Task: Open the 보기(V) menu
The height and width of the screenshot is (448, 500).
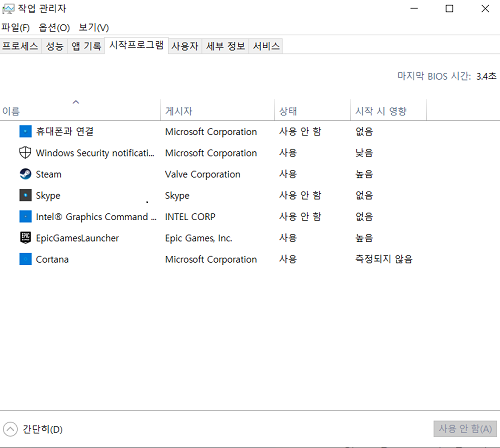Action: [x=94, y=27]
